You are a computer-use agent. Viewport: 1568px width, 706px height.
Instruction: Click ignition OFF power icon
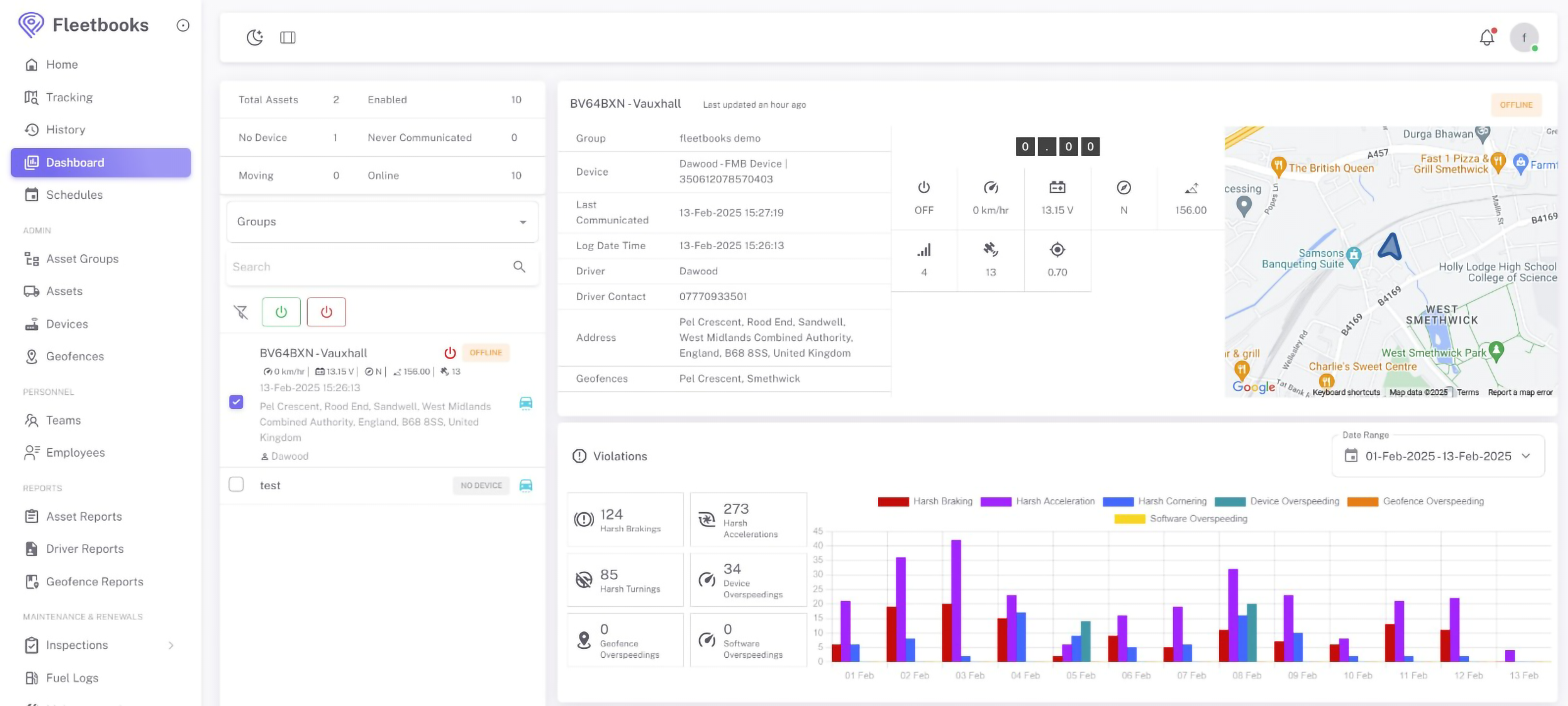click(923, 188)
